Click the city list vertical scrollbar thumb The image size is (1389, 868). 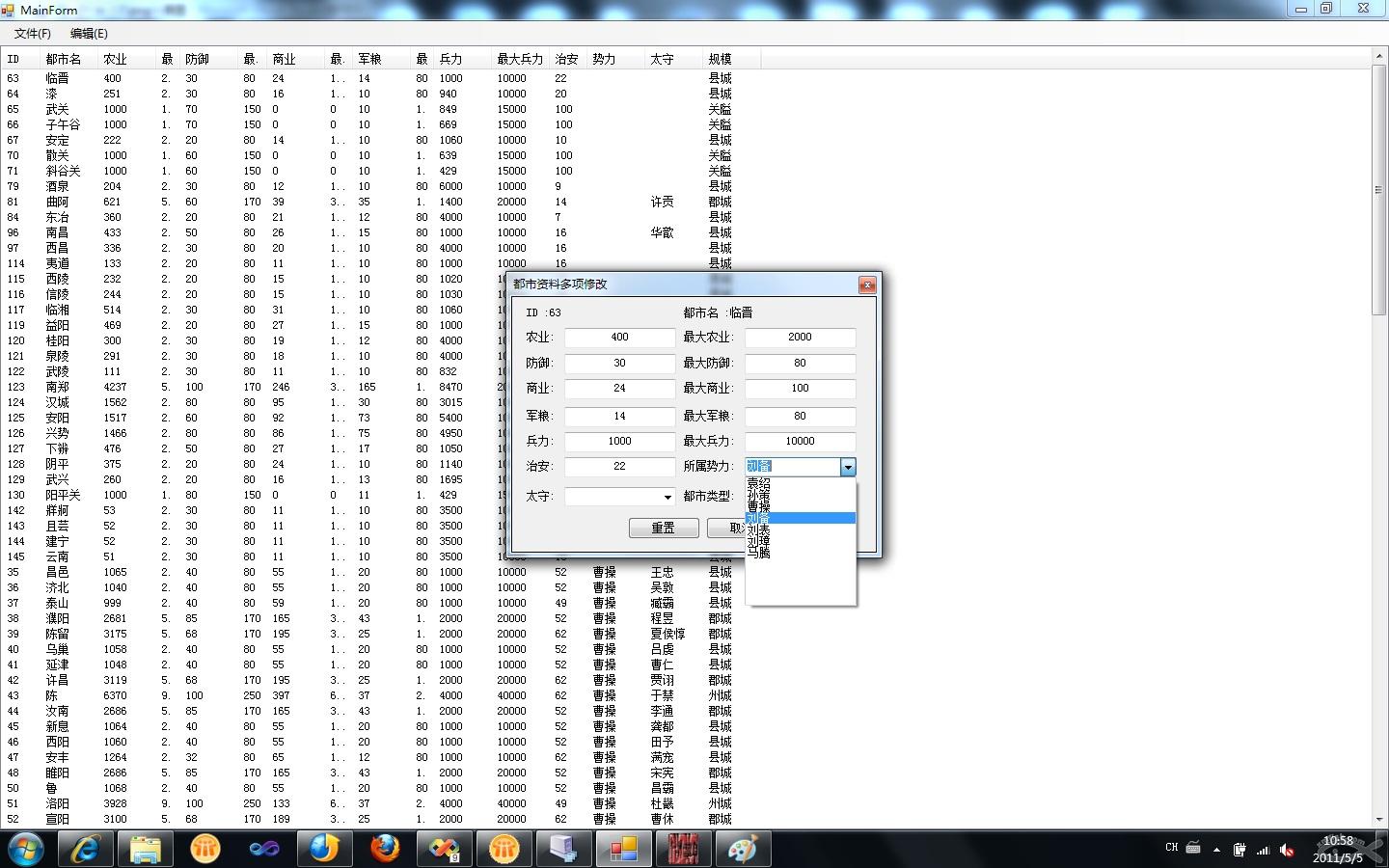tap(1378, 191)
